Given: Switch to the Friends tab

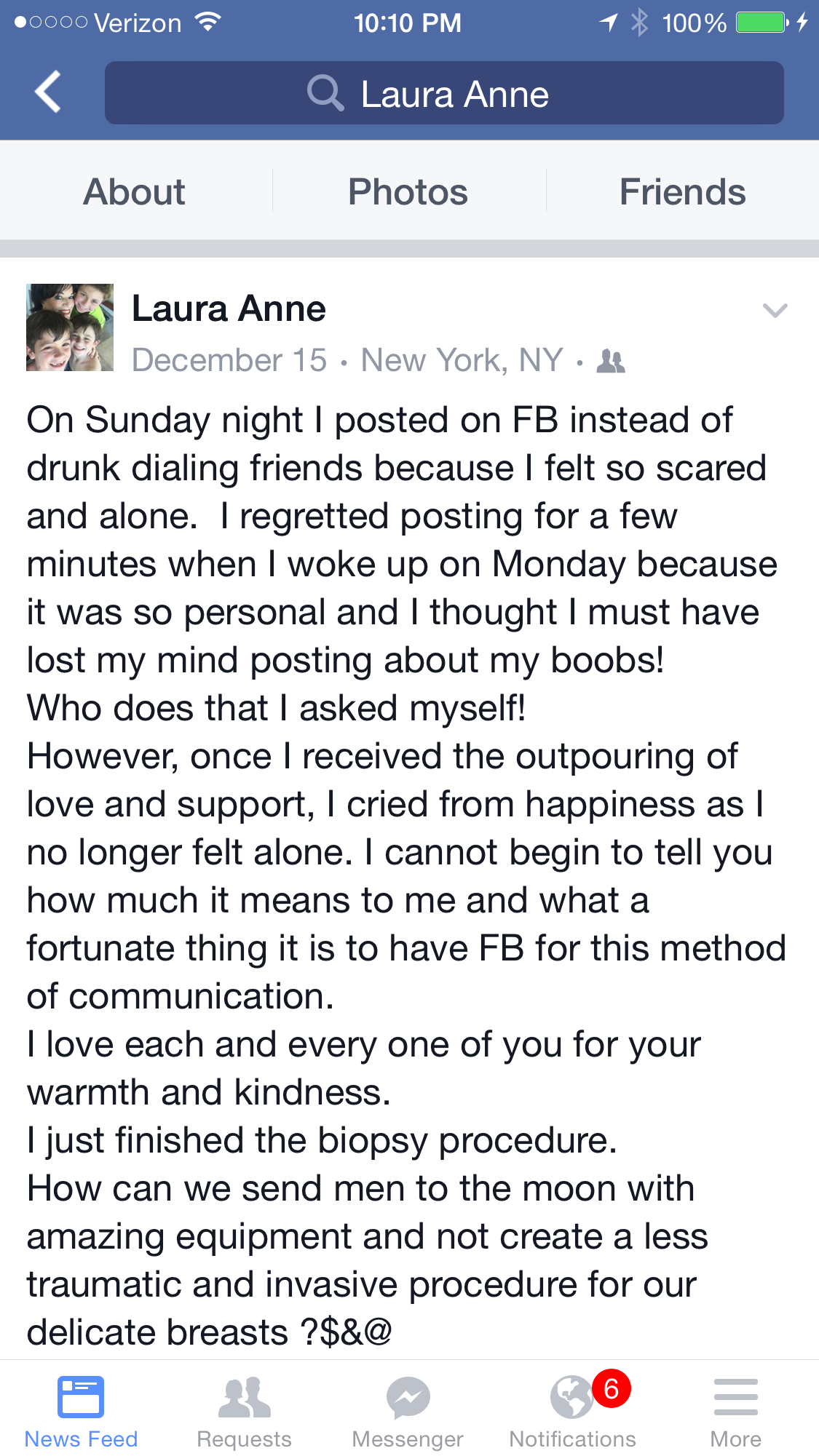Looking at the screenshot, I should pyautogui.click(x=682, y=192).
